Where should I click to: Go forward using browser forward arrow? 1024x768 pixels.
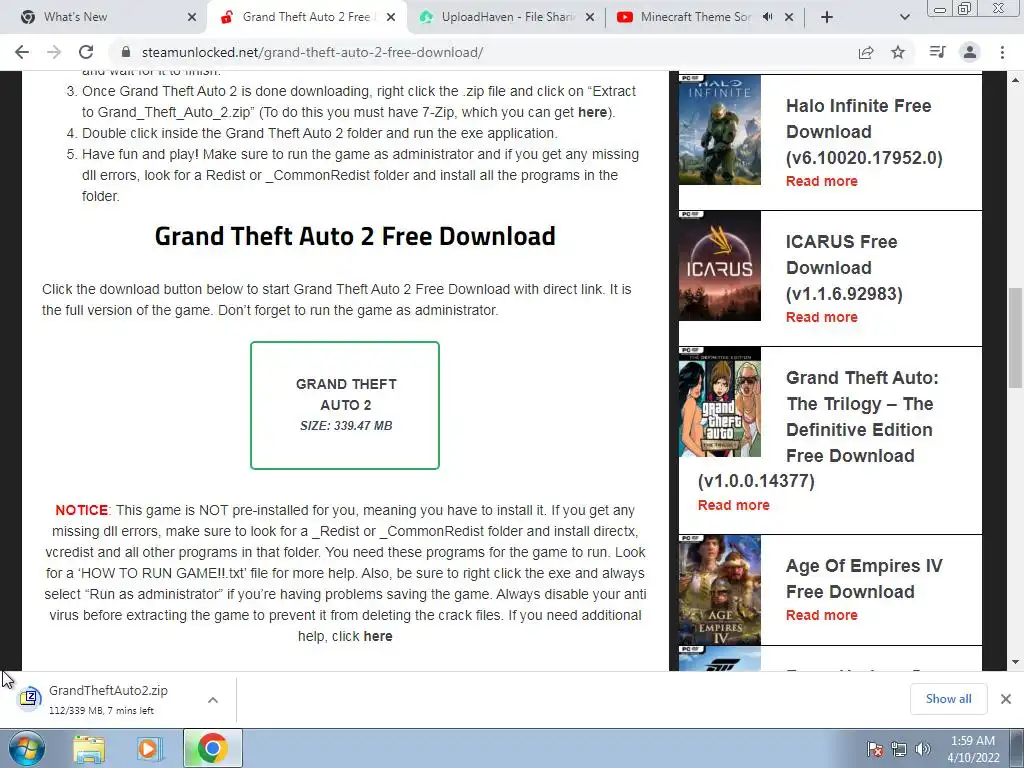coord(54,52)
